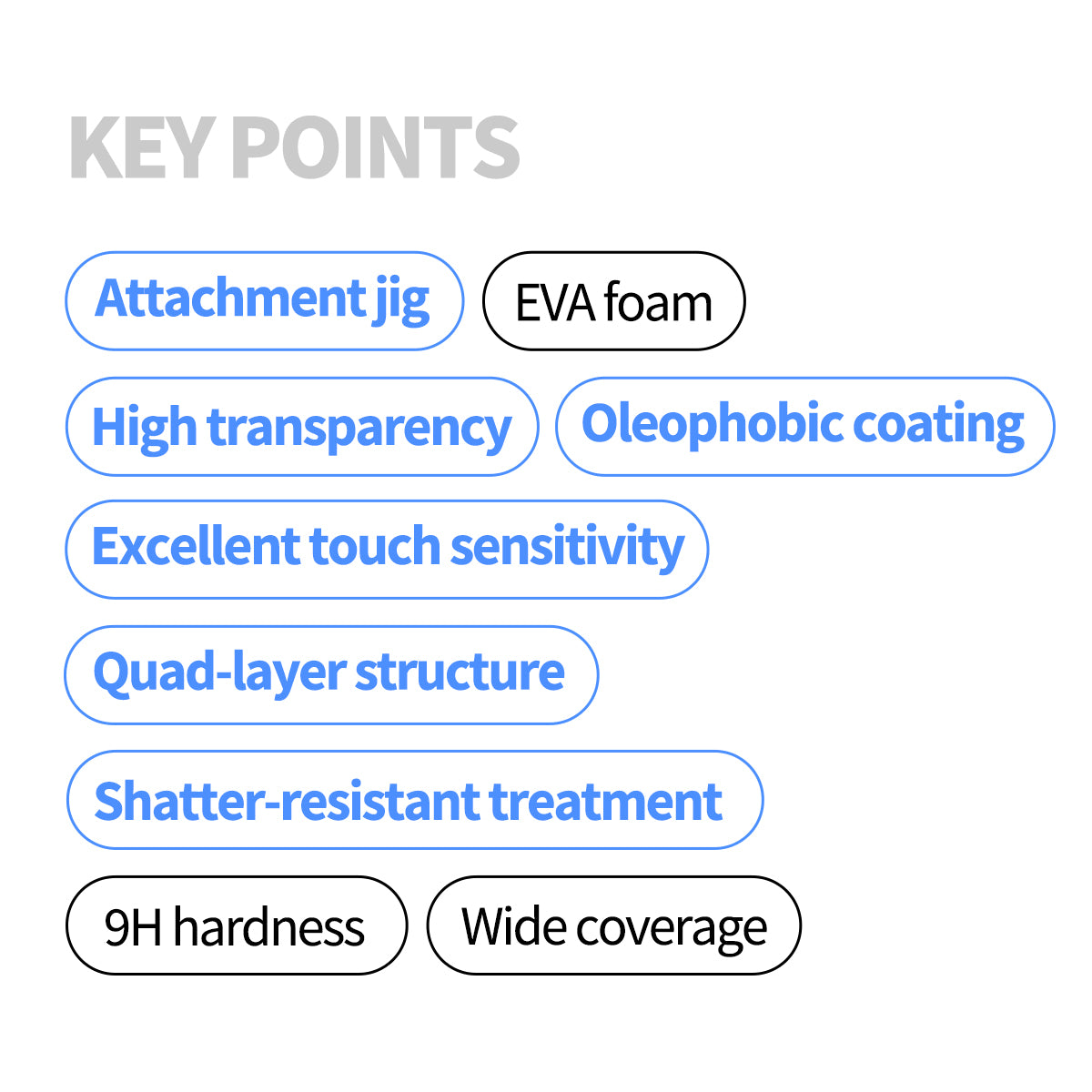Click the word Attachment in first pill

[230, 298]
